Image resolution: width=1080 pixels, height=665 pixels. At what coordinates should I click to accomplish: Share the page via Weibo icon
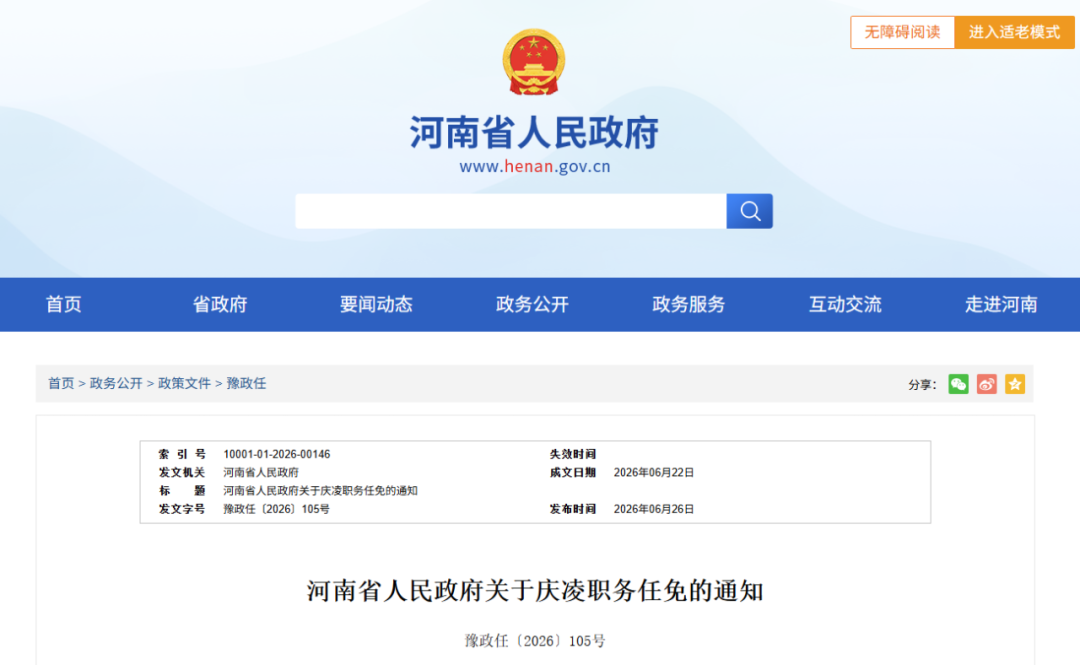tap(986, 384)
